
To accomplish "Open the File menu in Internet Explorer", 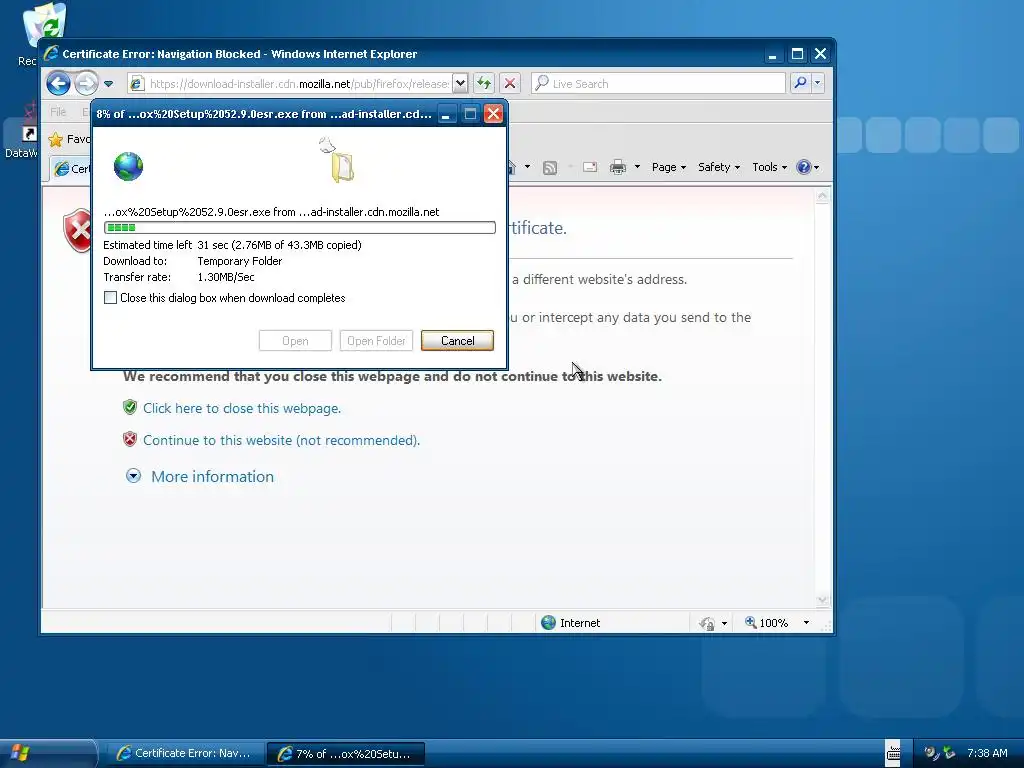I will tap(58, 112).
